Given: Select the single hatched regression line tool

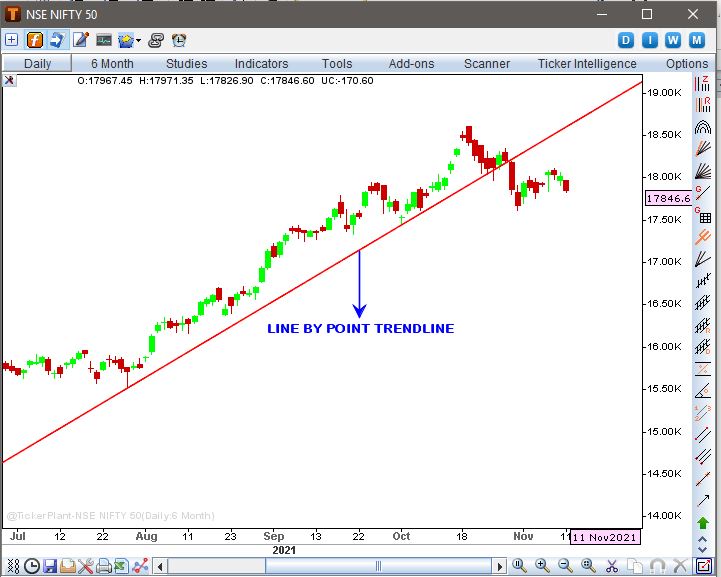Looking at the screenshot, I should tap(702, 280).
